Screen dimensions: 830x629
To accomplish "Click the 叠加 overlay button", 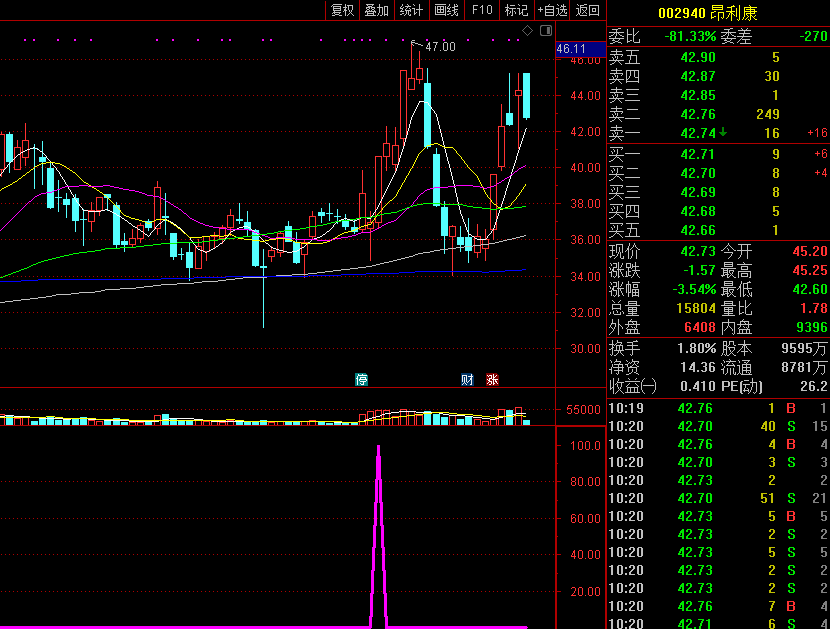I will pyautogui.click(x=377, y=10).
